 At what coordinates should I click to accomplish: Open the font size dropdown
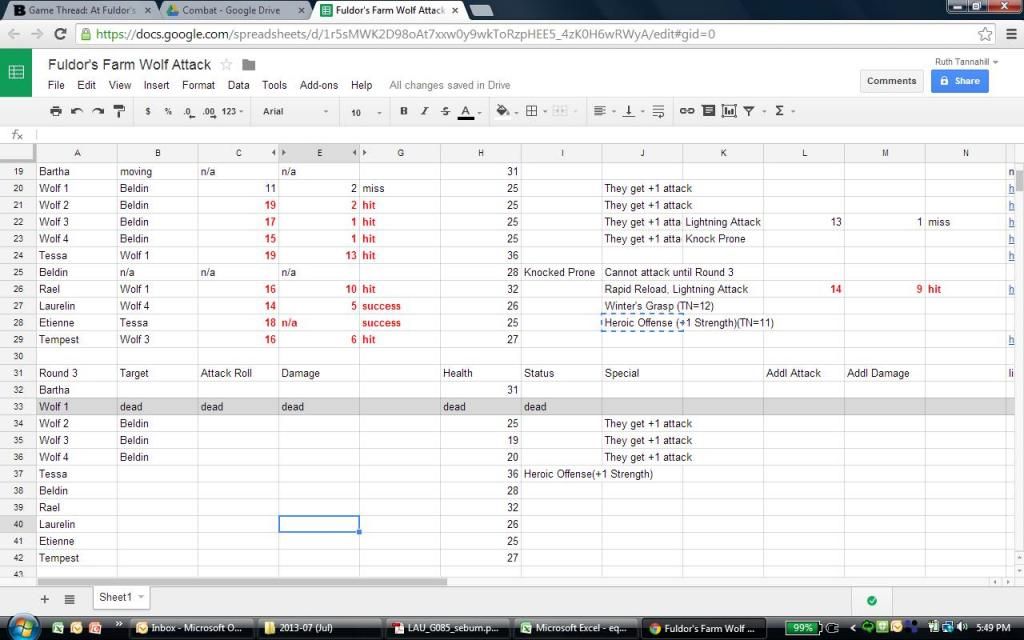tap(362, 112)
